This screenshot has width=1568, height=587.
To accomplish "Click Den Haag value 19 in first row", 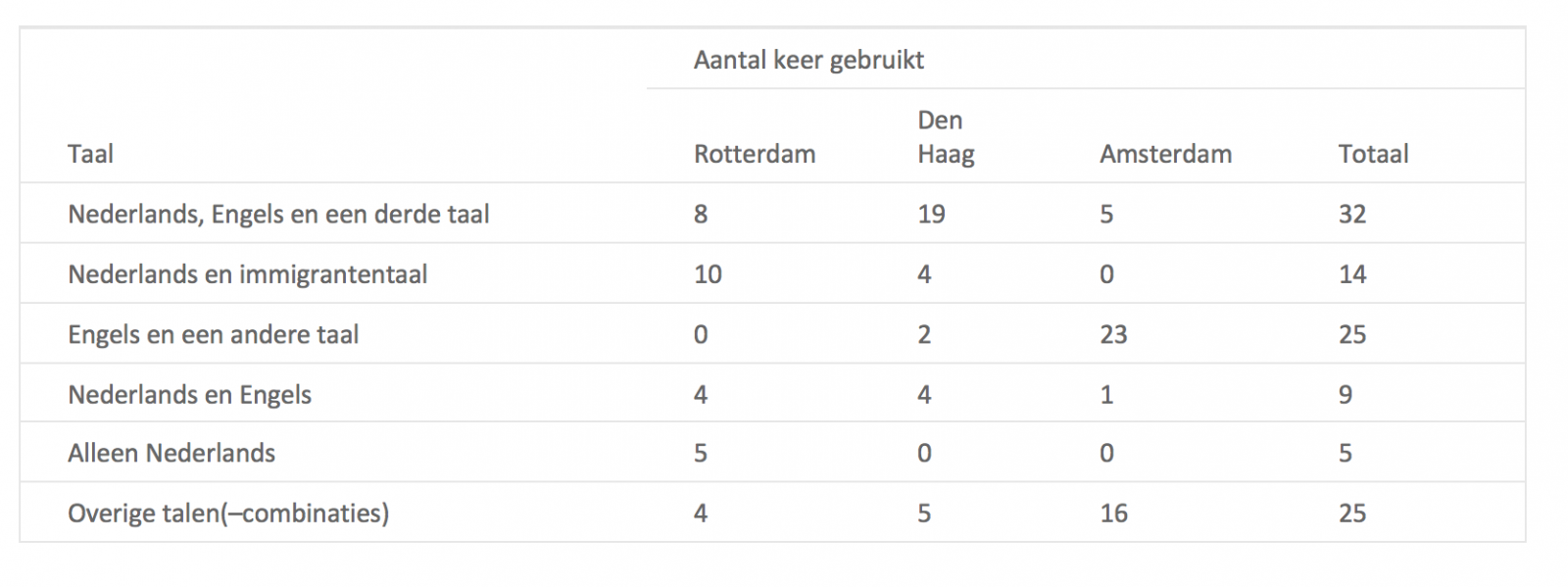I will pos(931,215).
